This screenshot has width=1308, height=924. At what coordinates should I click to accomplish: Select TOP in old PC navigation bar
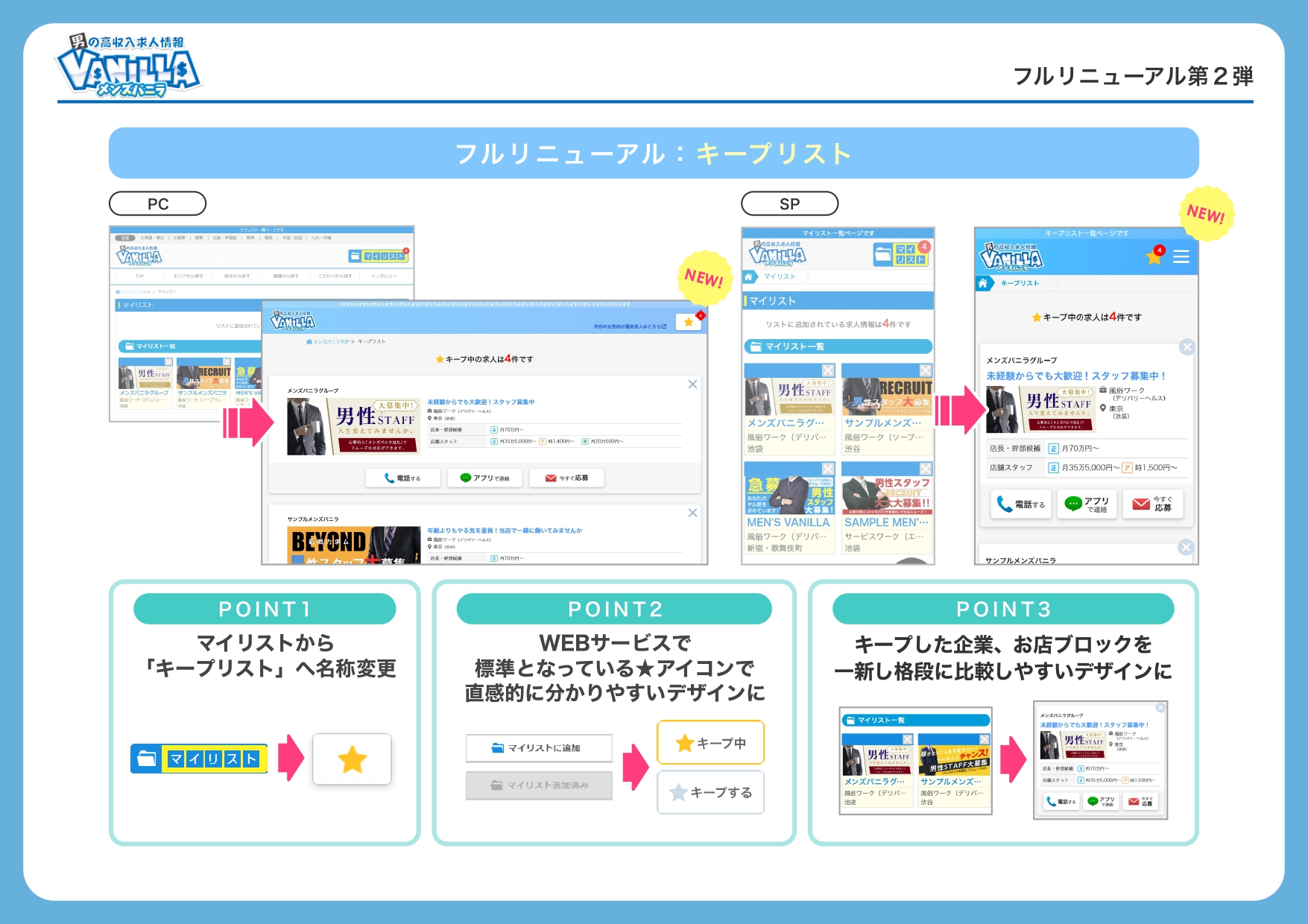[x=139, y=276]
